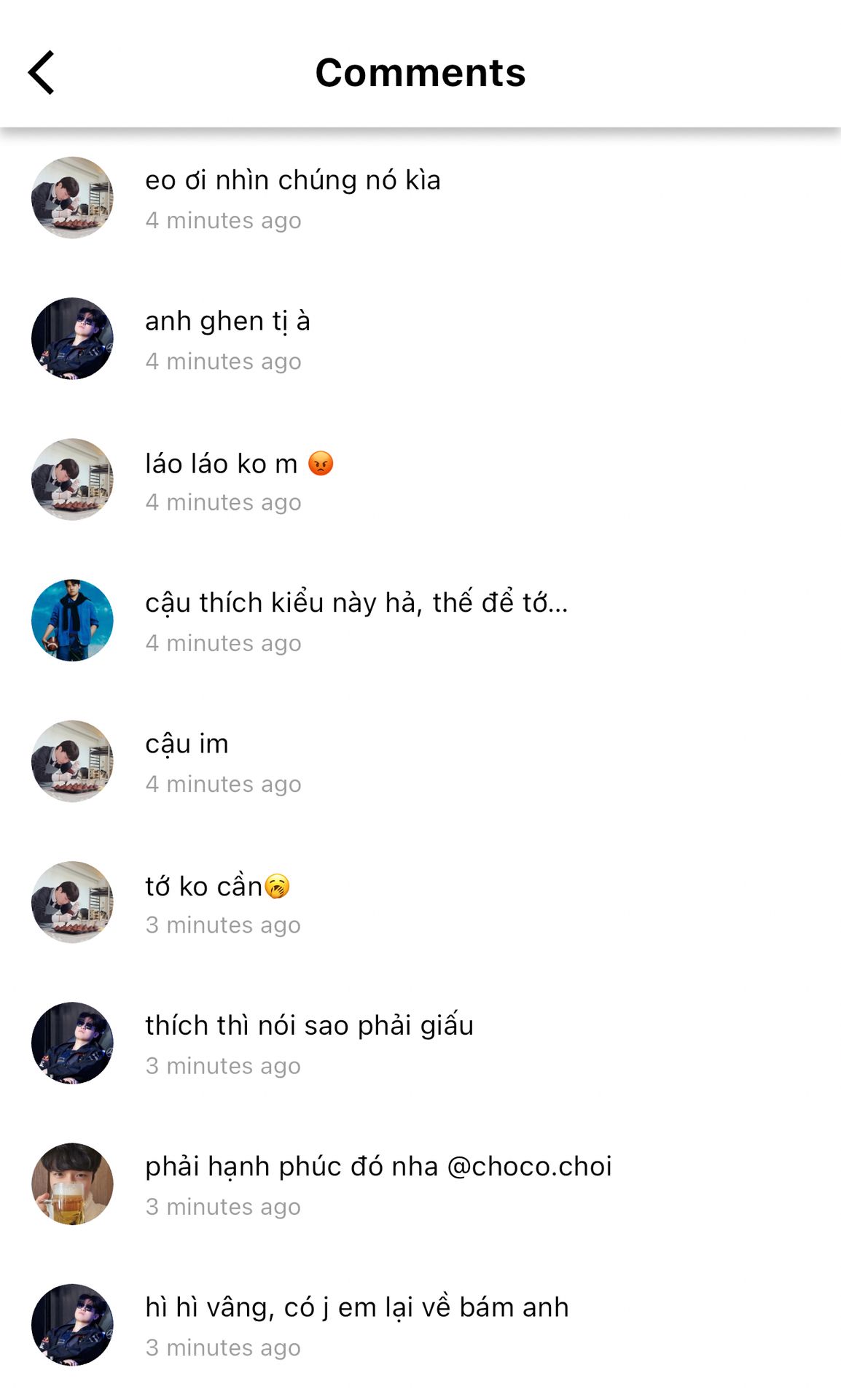This screenshot has height=1400, width=841.
Task: Open avatar next to "thích thì nói sao phải giấu"
Action: point(72,1043)
